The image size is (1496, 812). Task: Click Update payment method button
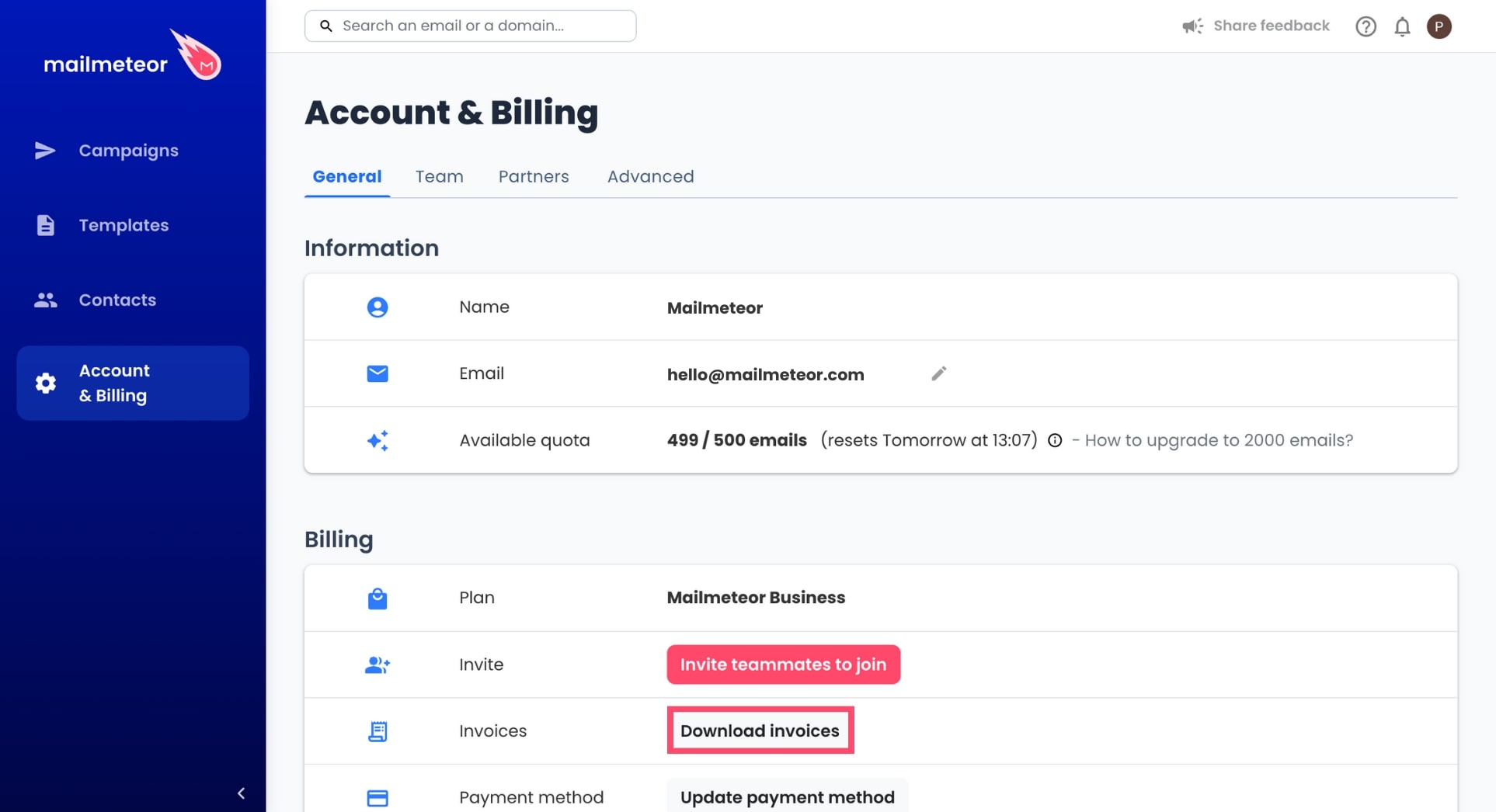(x=787, y=796)
